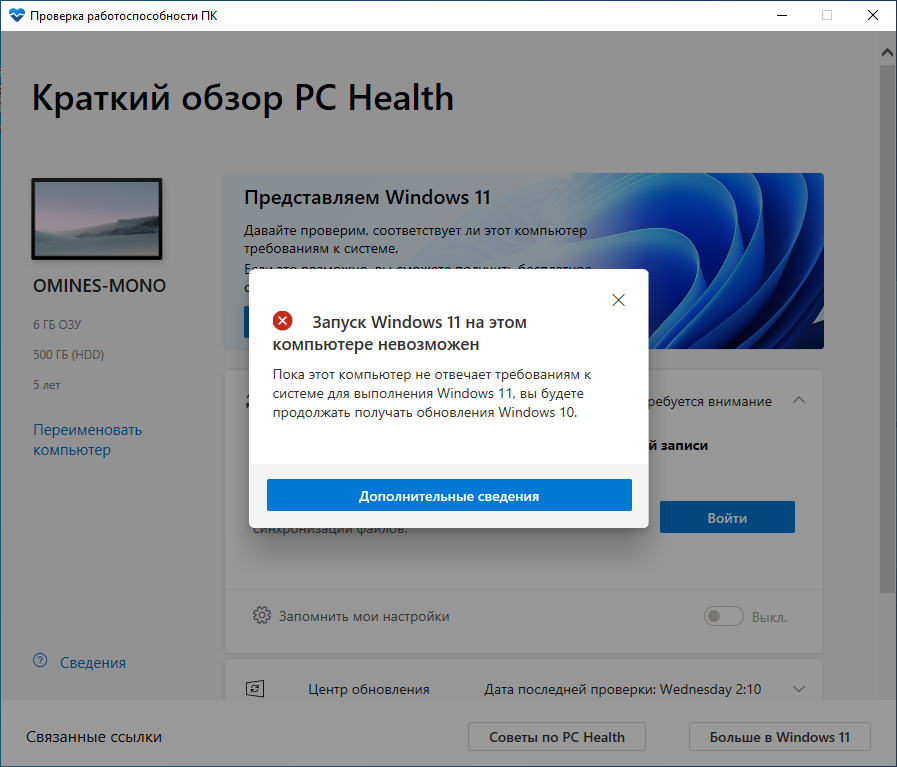This screenshot has height=767, width=897.
Task: Click the scroll up arrow
Action: tap(887, 53)
